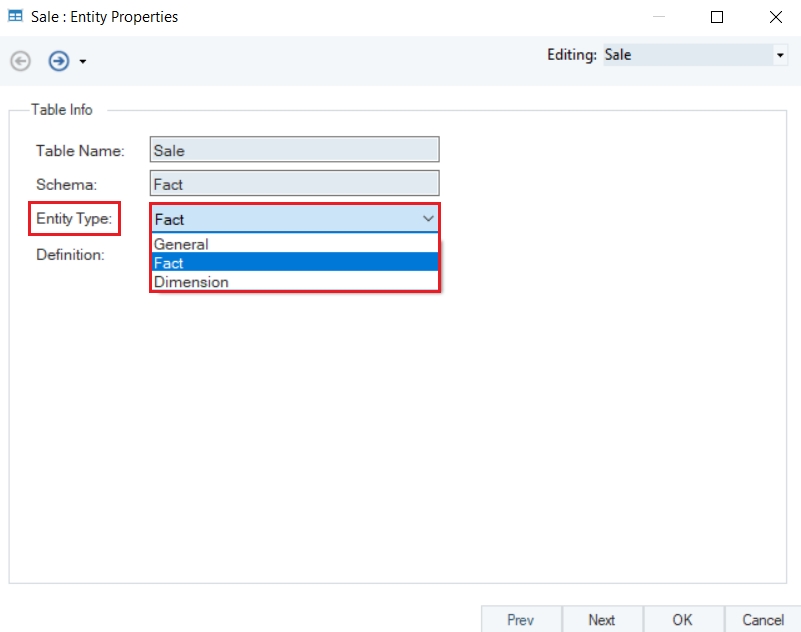Click the Next button
The image size is (801, 632).
click(602, 620)
